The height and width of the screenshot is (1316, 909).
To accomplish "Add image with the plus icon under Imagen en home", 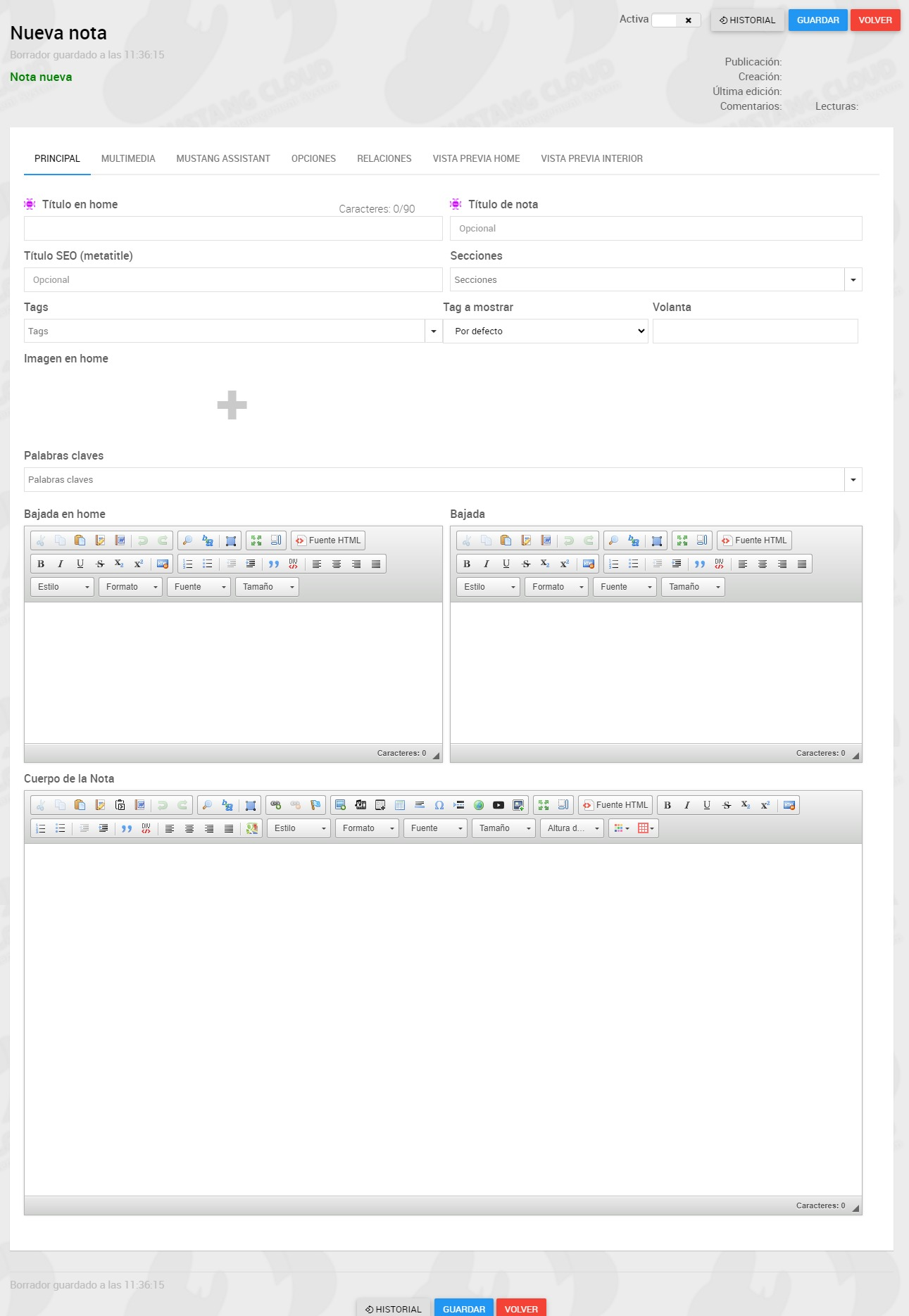I will click(x=232, y=405).
